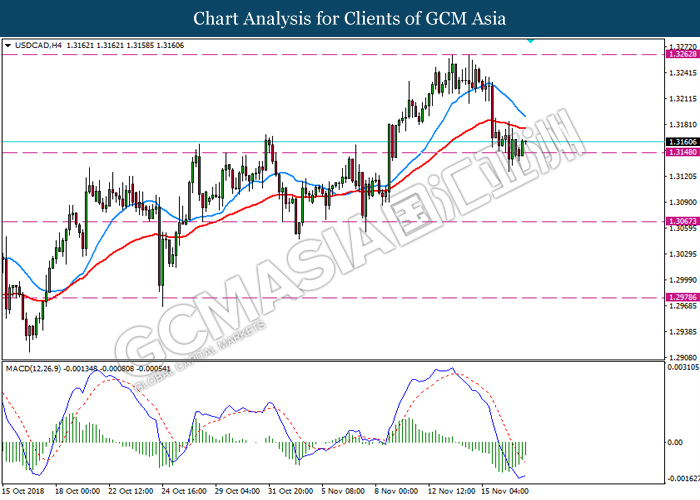Click the 31 Oct 20:00 time label

click(291, 491)
